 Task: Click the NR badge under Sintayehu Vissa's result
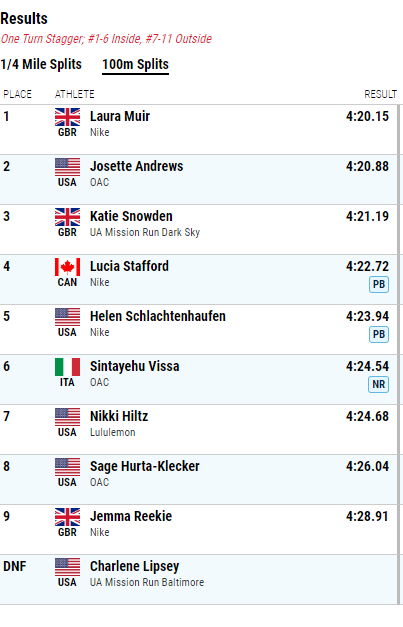coord(379,385)
